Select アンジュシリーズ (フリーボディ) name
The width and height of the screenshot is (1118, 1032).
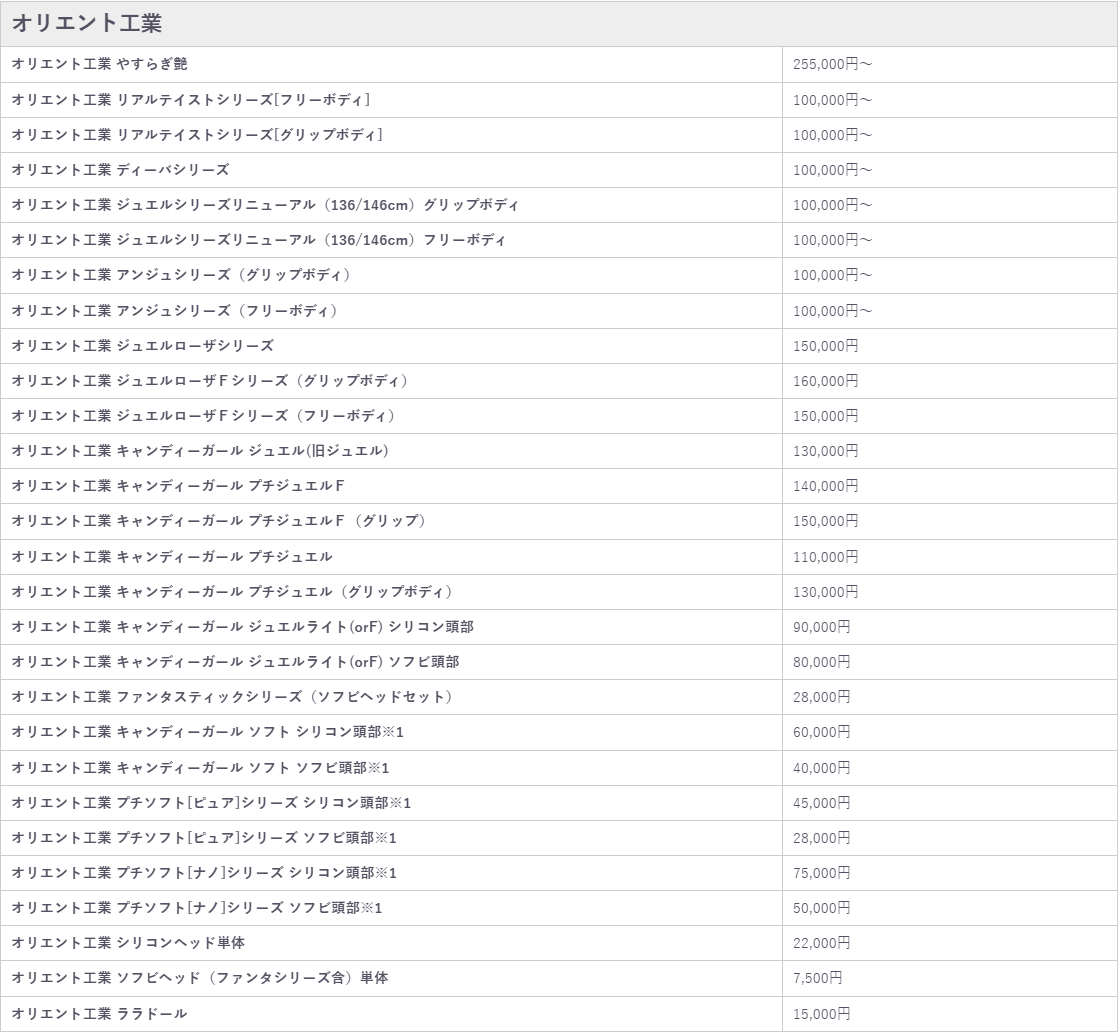click(x=175, y=311)
